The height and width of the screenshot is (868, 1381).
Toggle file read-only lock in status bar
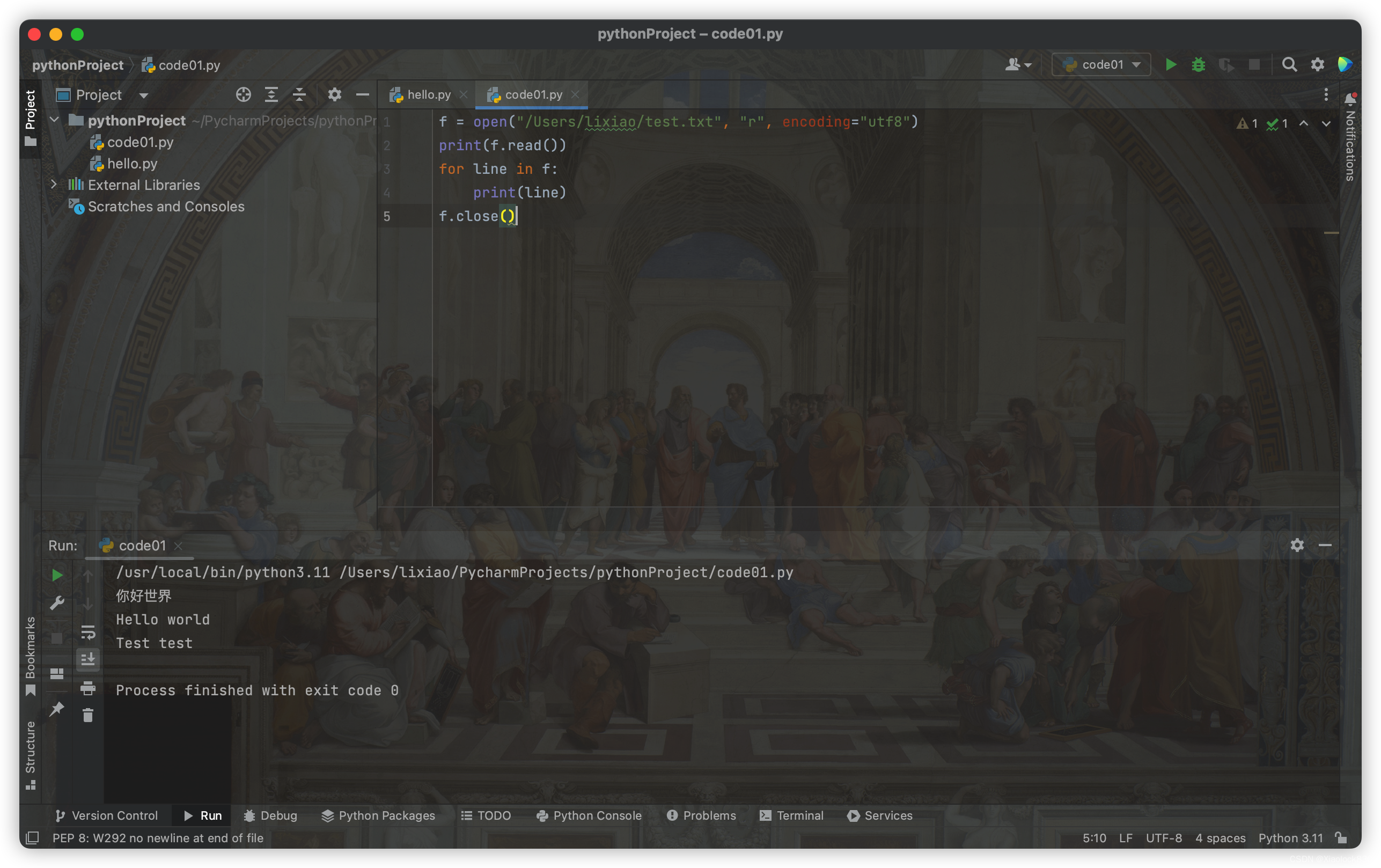(1340, 837)
